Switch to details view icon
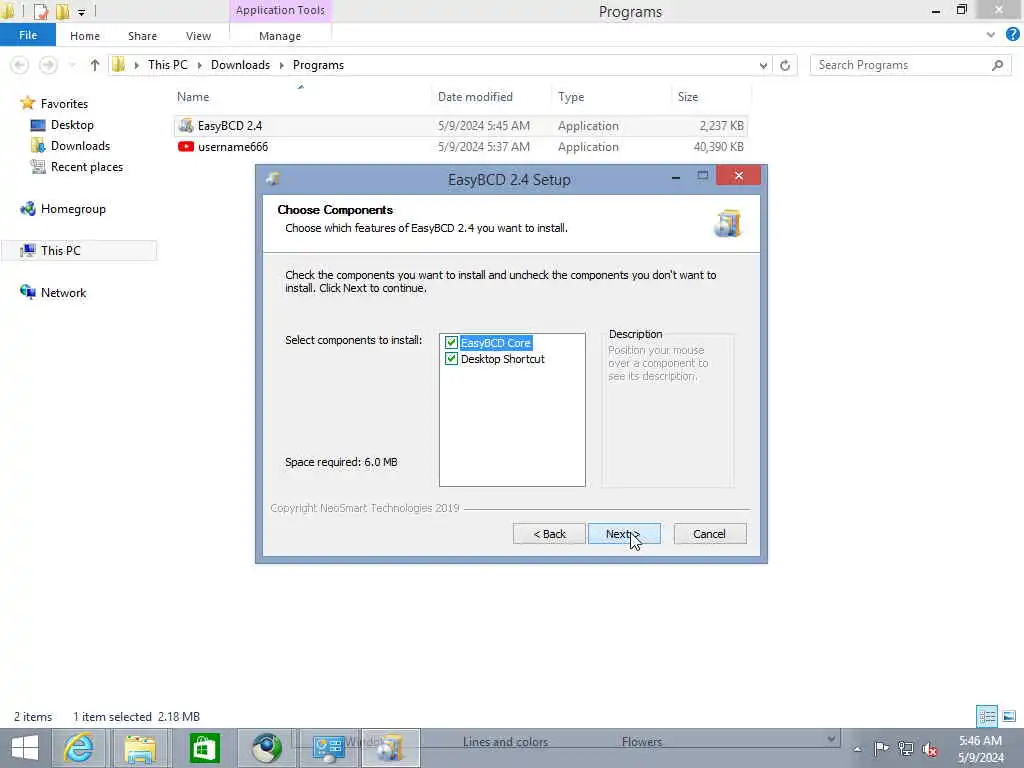Viewport: 1024px width, 768px height. 987,716
